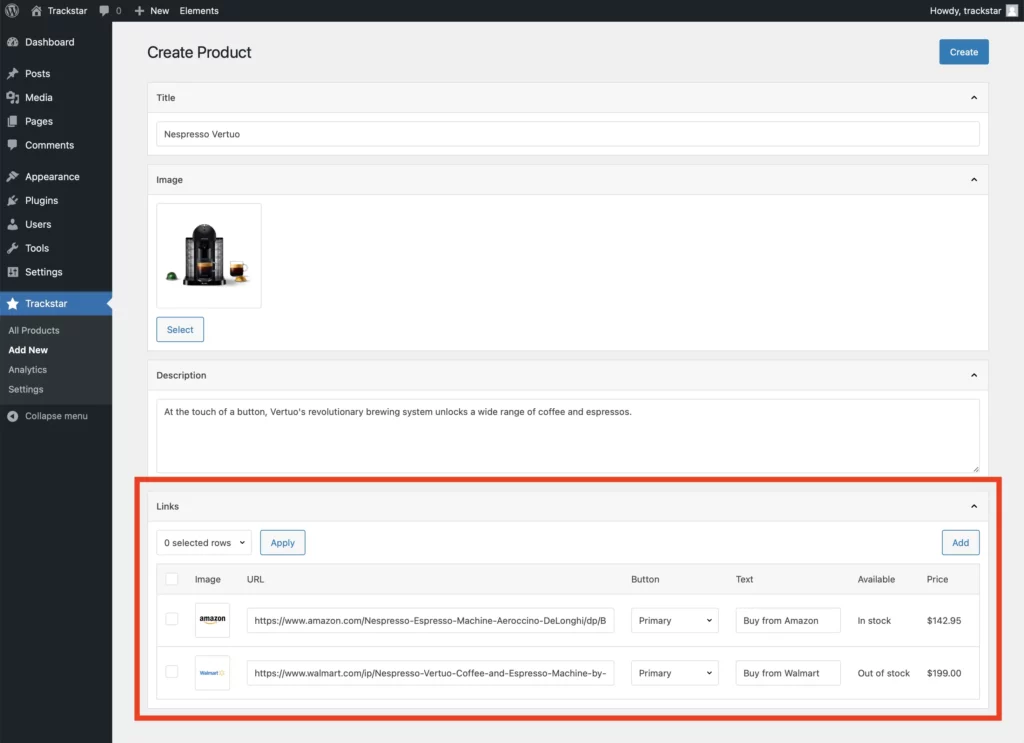Click the Apply button
Screen dimensions: 1024x743
tap(283, 543)
